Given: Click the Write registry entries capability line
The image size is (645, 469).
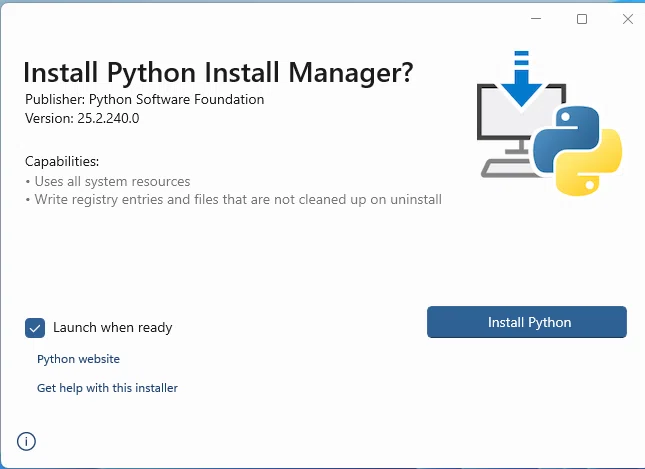Looking at the screenshot, I should click(x=233, y=200).
